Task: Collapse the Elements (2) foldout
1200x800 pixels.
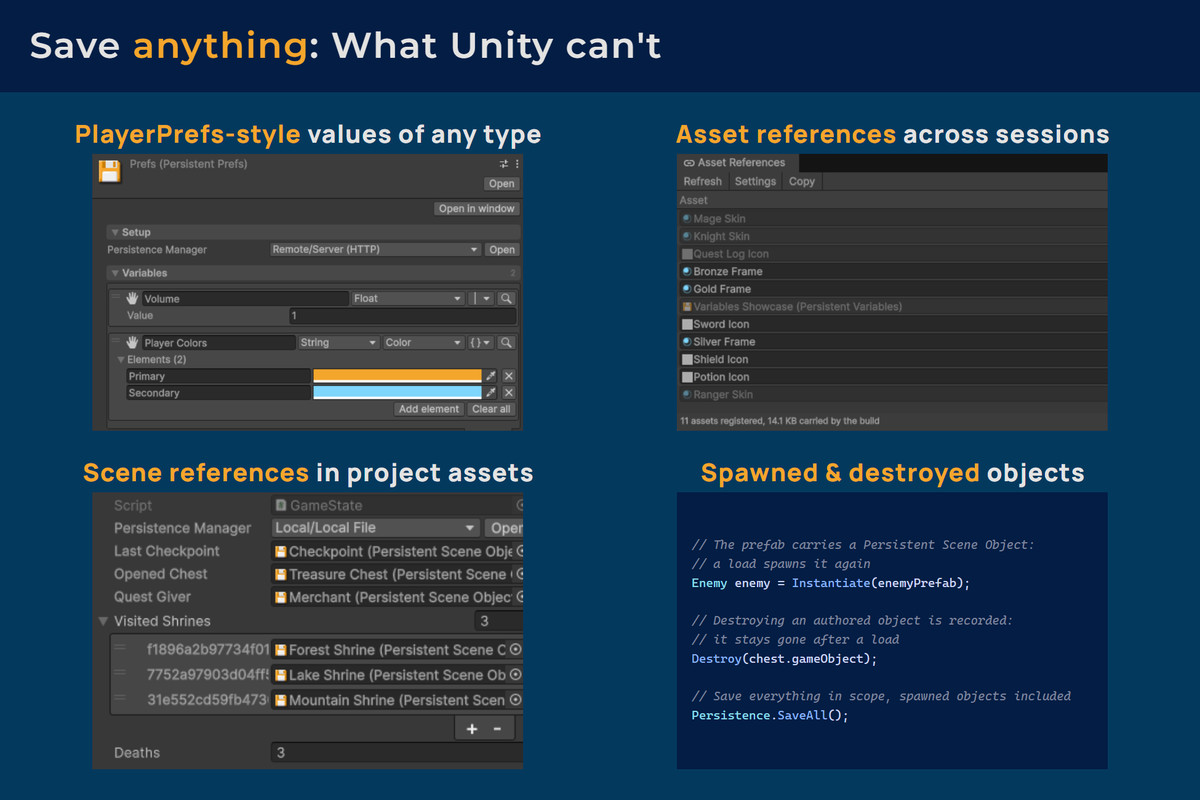Action: [x=120, y=359]
